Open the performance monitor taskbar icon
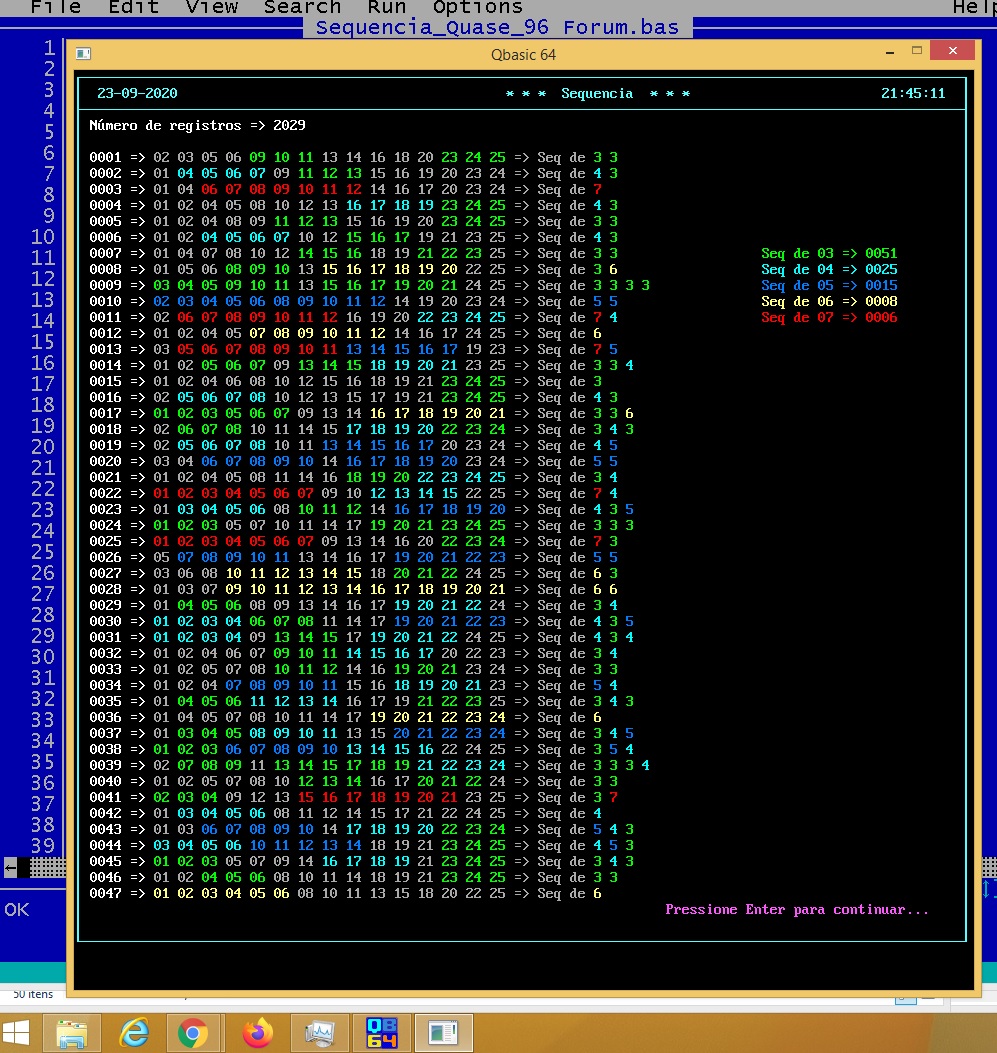 click(x=319, y=1032)
